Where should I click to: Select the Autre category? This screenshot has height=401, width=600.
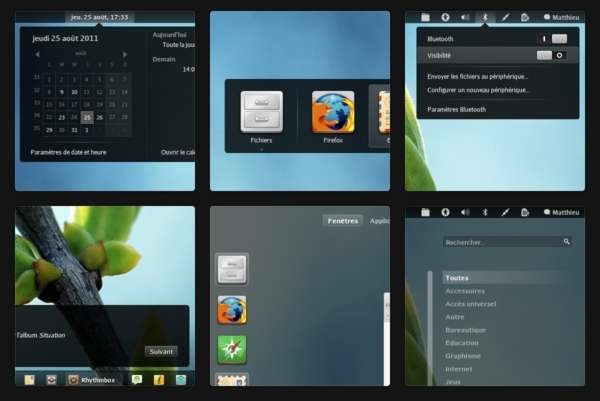455,317
